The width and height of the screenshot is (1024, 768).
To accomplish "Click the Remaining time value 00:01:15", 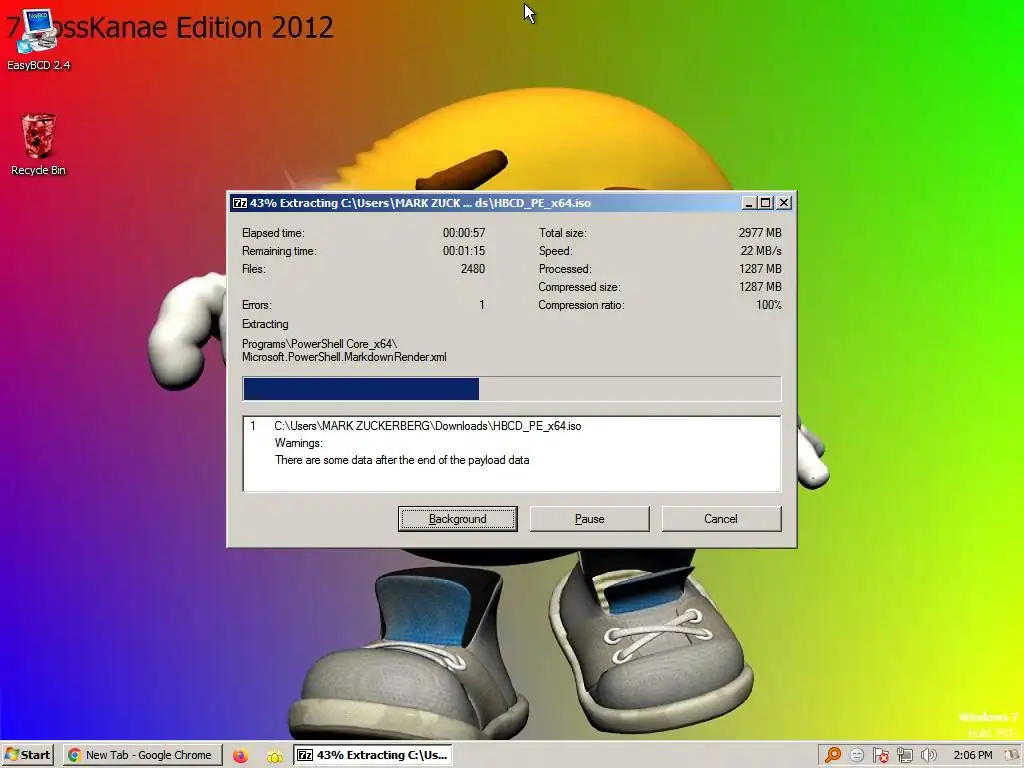I will (464, 251).
